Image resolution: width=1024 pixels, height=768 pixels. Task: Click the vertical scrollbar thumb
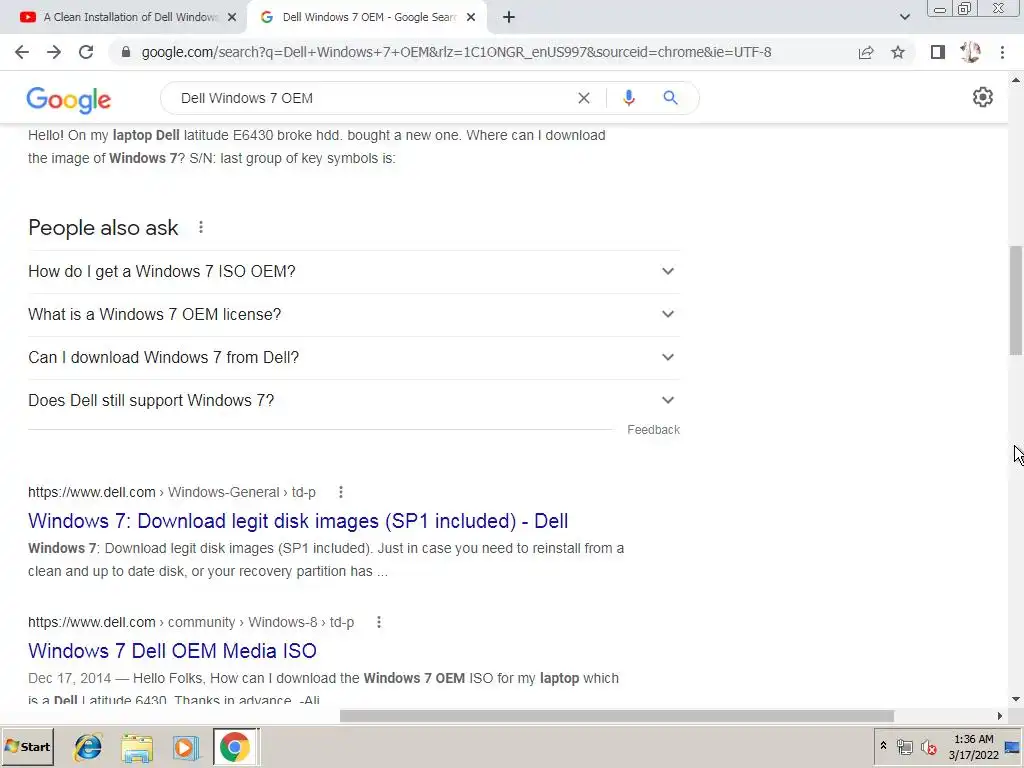[x=1016, y=300]
